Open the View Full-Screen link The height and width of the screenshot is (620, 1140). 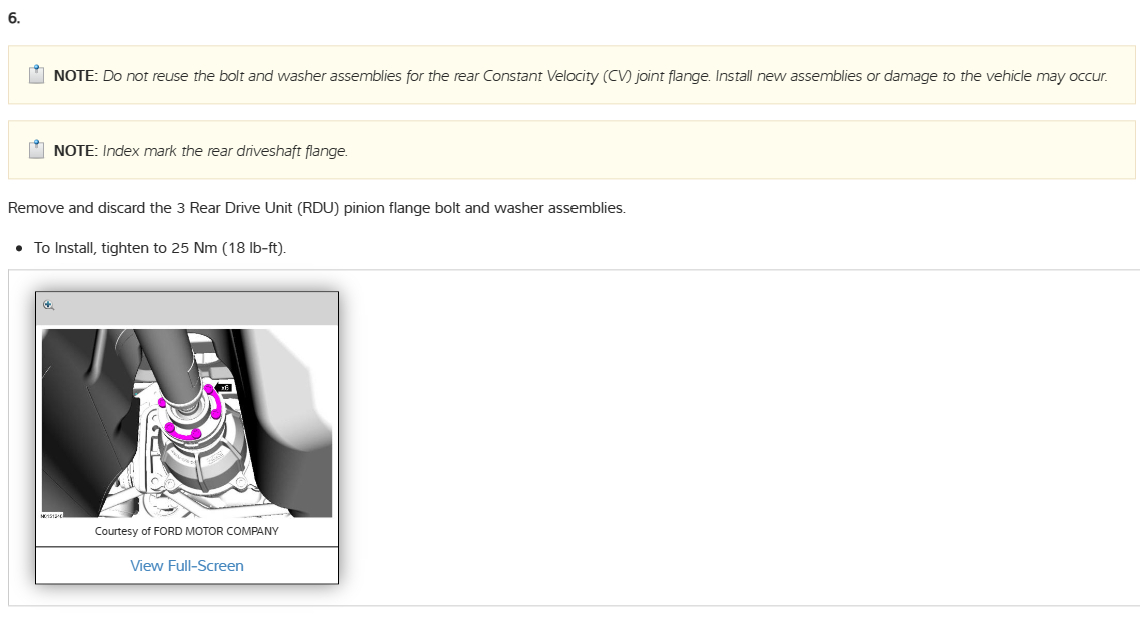(187, 566)
